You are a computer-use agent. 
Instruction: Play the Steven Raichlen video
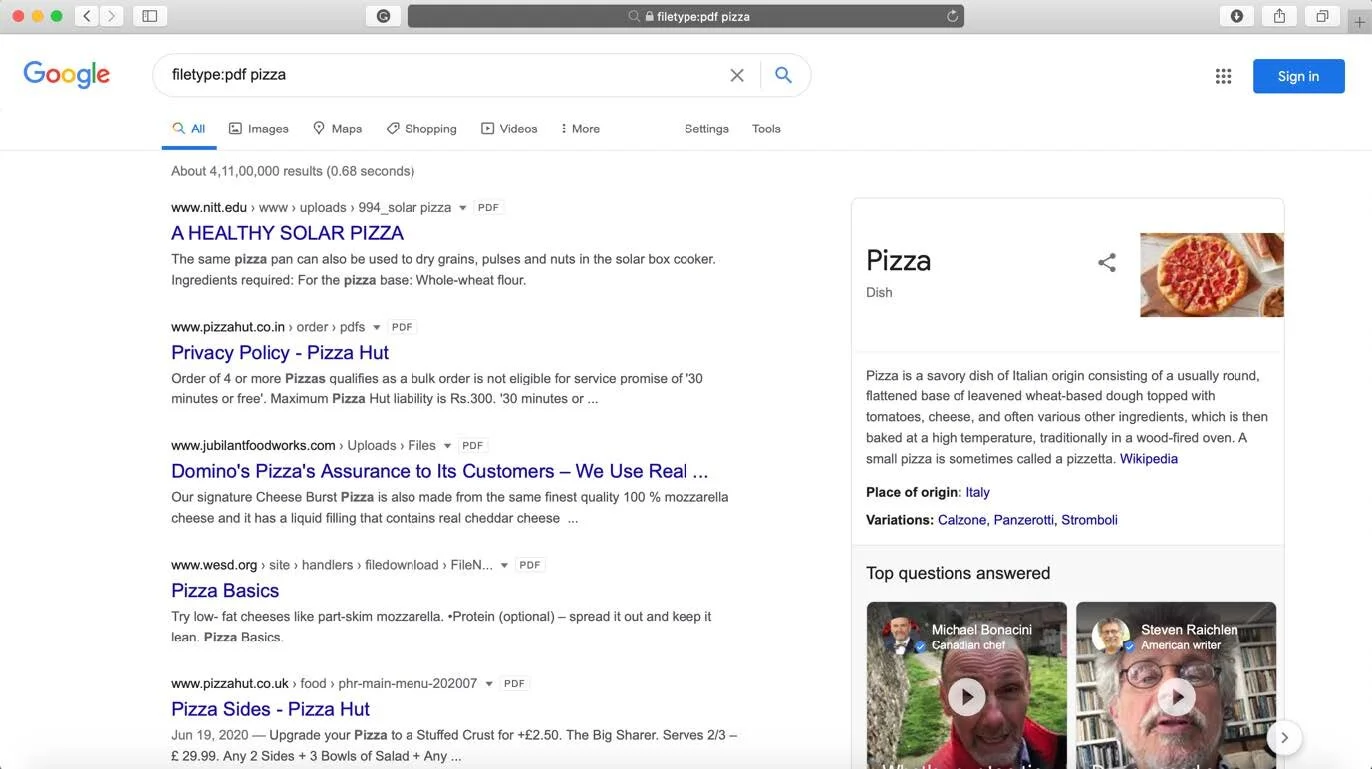click(1176, 696)
